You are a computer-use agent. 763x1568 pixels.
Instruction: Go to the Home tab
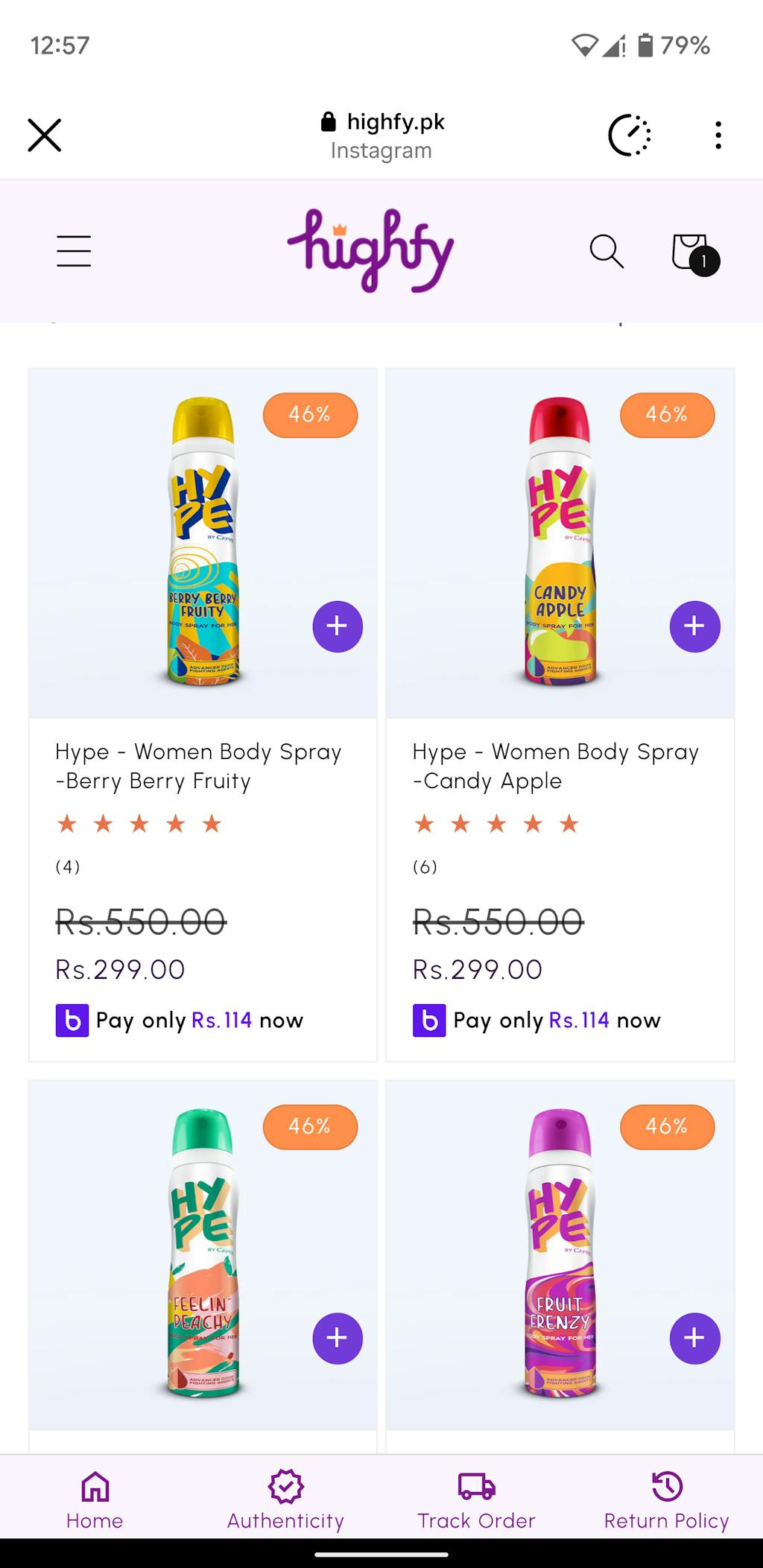click(x=95, y=1500)
